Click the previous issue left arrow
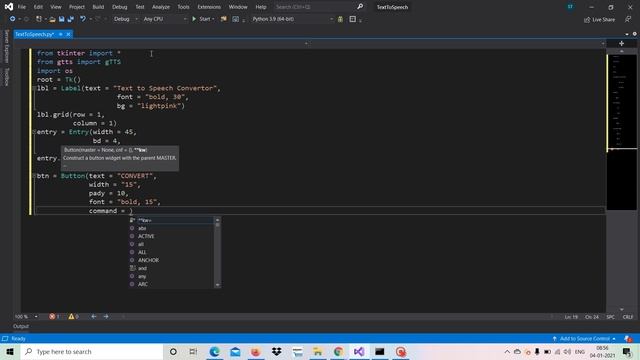 94,316
